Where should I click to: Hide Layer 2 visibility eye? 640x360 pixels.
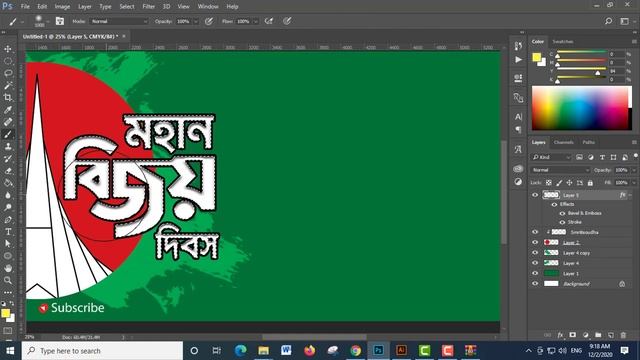click(x=535, y=242)
